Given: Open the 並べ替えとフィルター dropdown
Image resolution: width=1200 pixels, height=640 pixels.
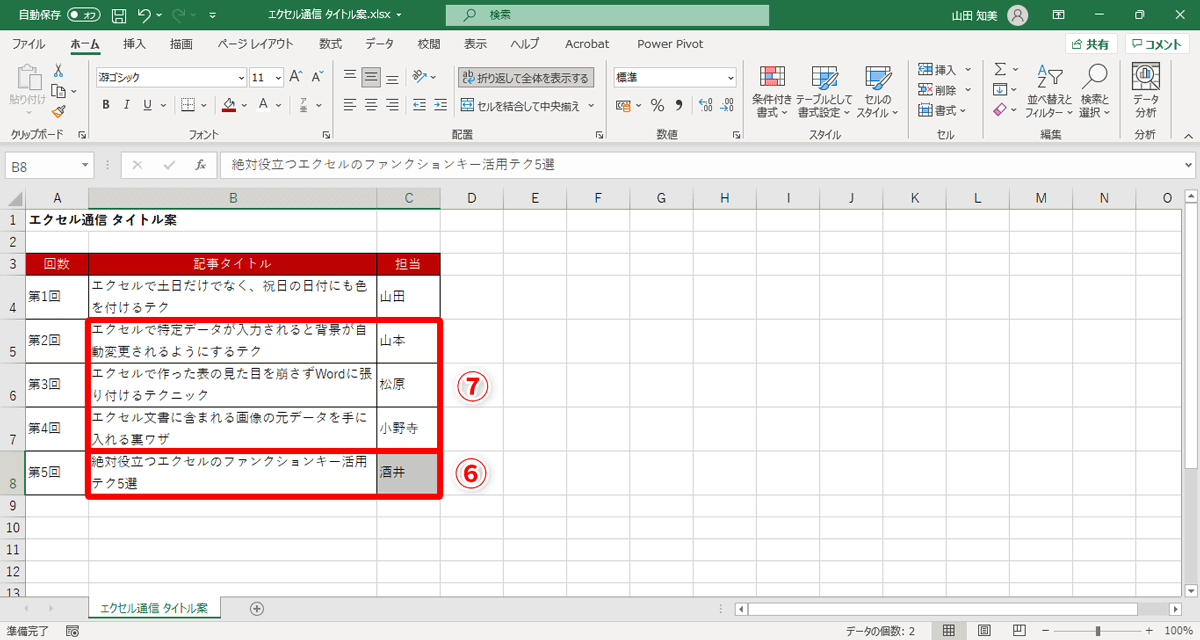Looking at the screenshot, I should coord(1048,92).
